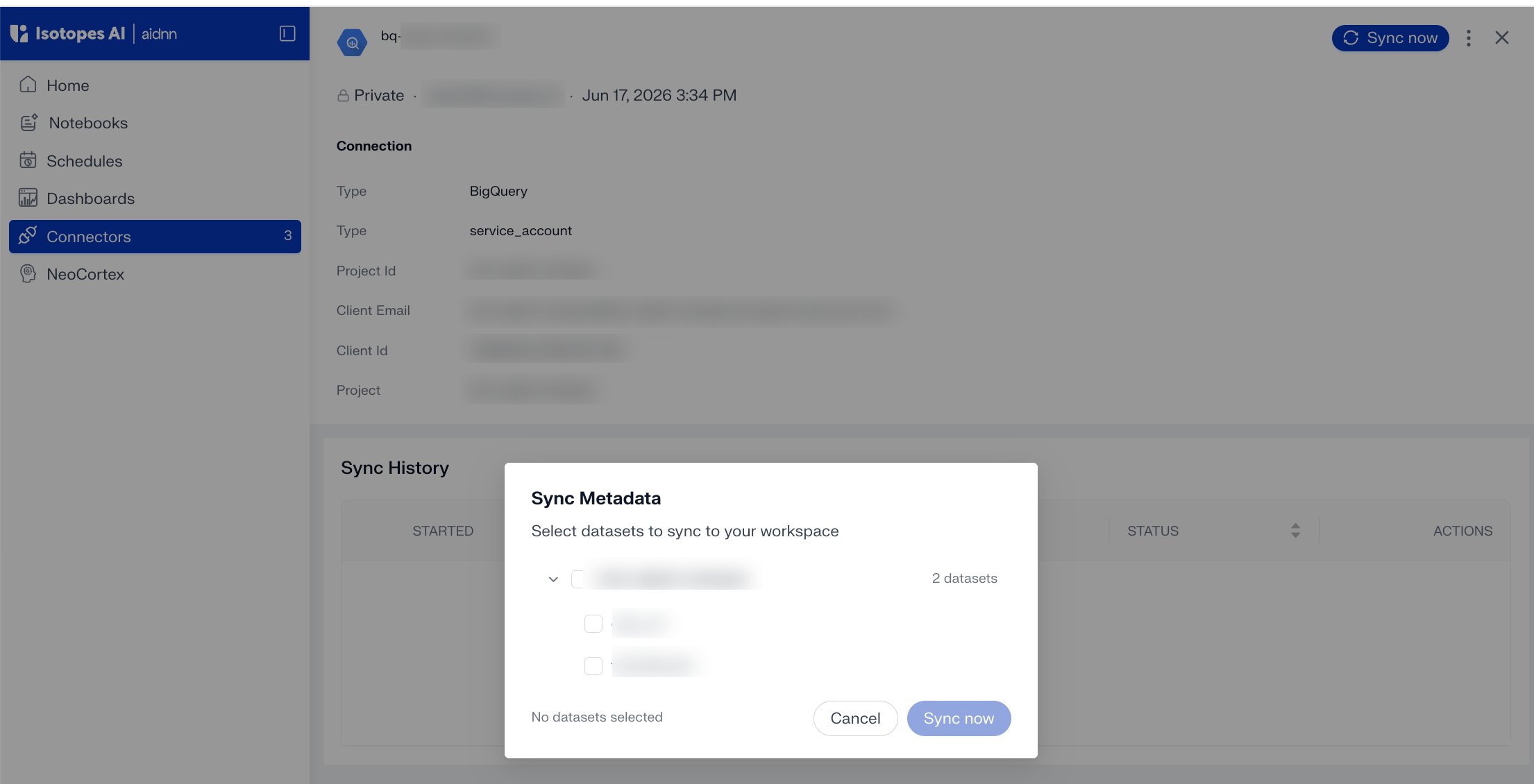
Task: Click the Project Id field label
Action: point(366,271)
